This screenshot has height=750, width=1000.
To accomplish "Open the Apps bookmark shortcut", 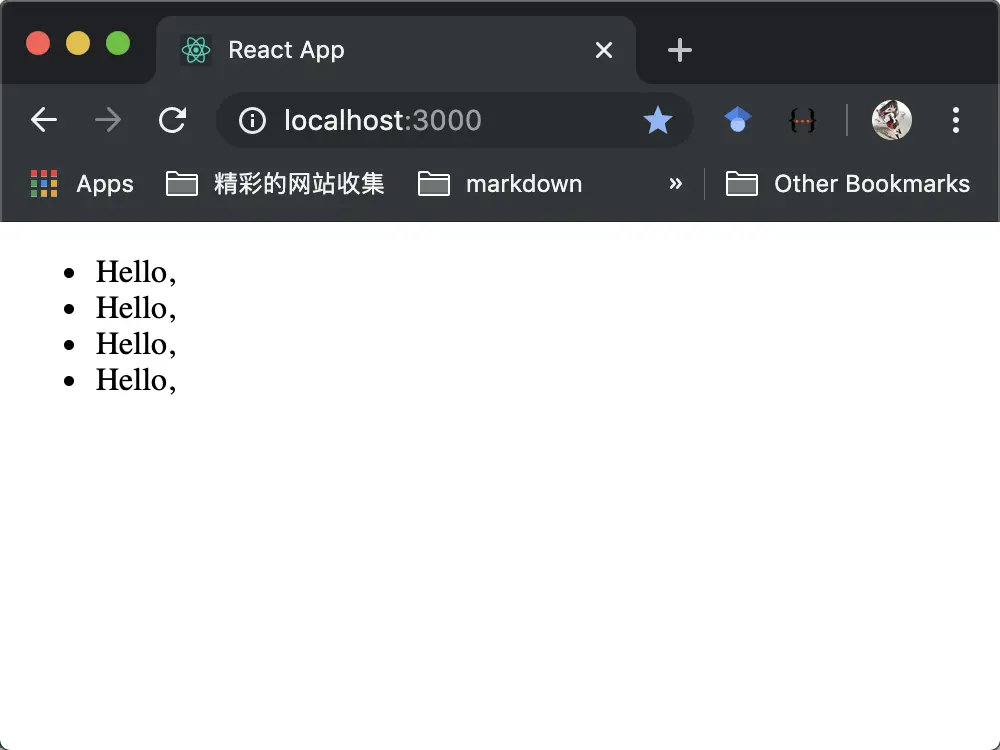I will click(x=82, y=184).
